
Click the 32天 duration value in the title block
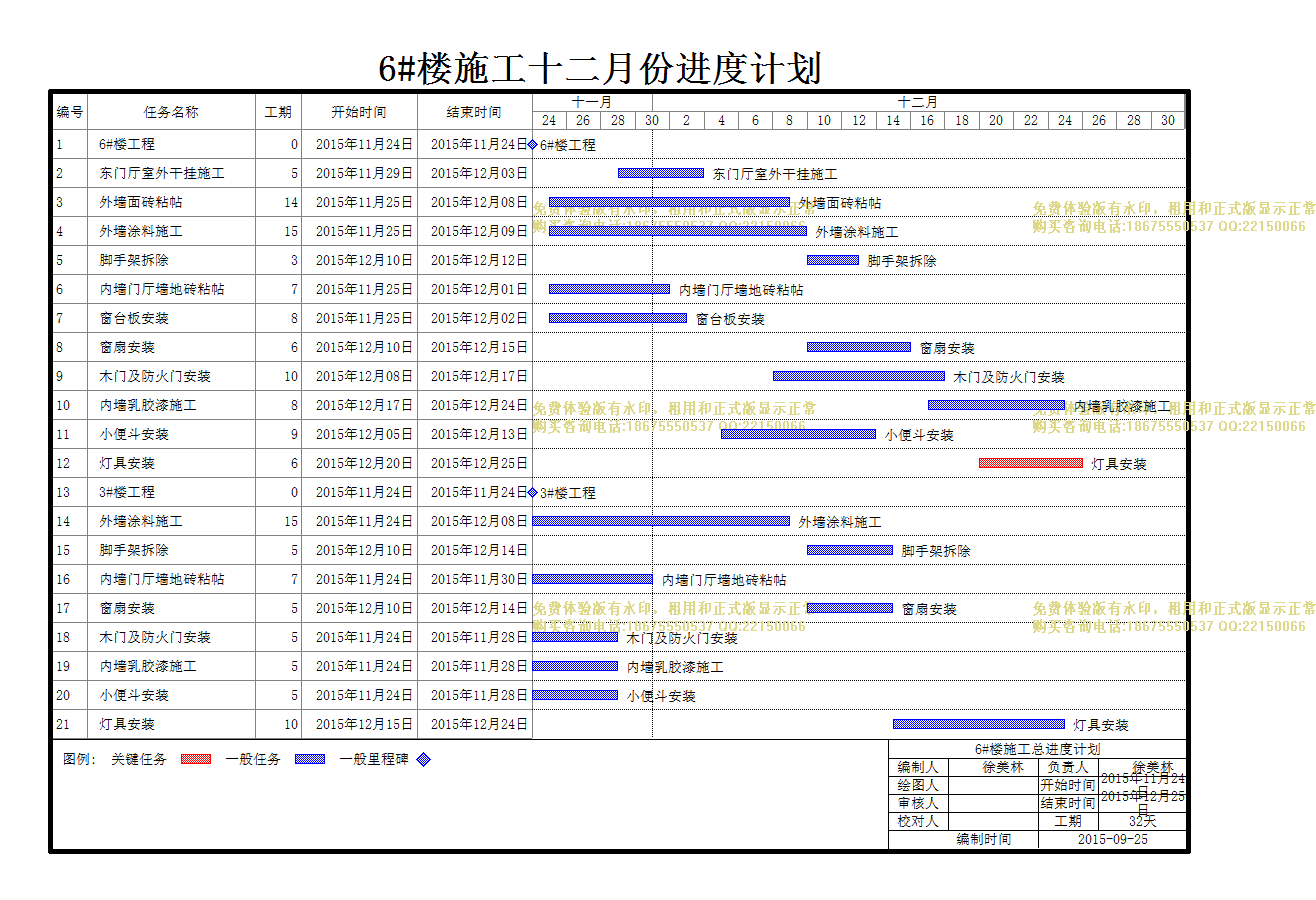pyautogui.click(x=1142, y=821)
